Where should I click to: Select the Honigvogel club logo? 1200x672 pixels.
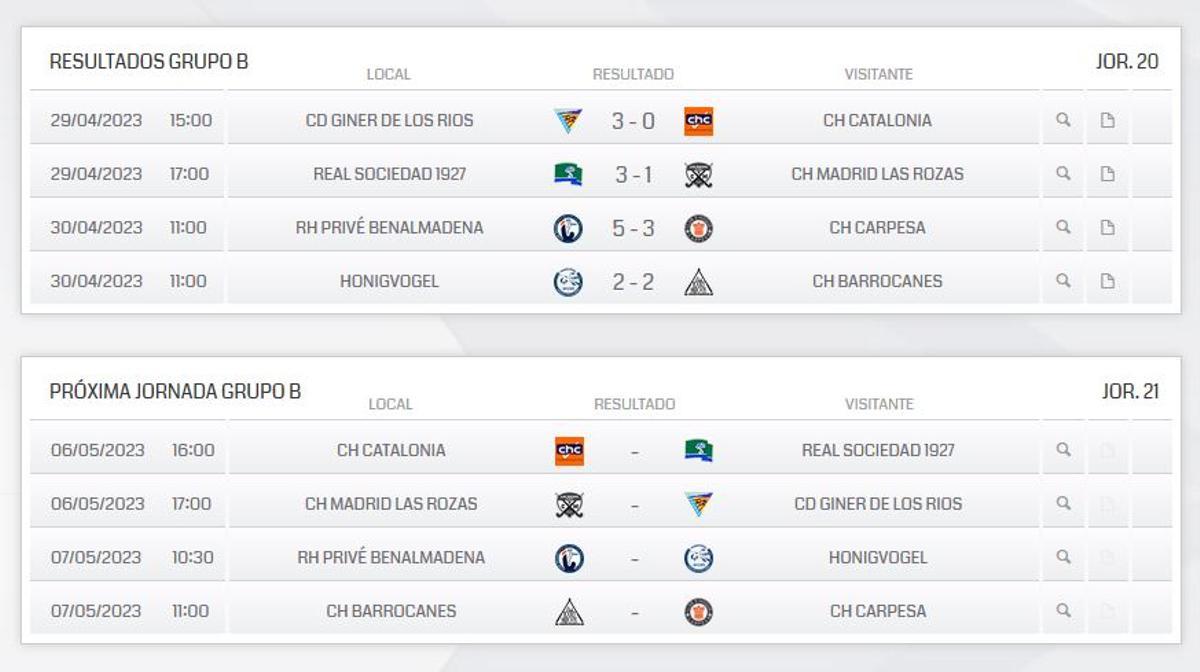click(x=568, y=281)
